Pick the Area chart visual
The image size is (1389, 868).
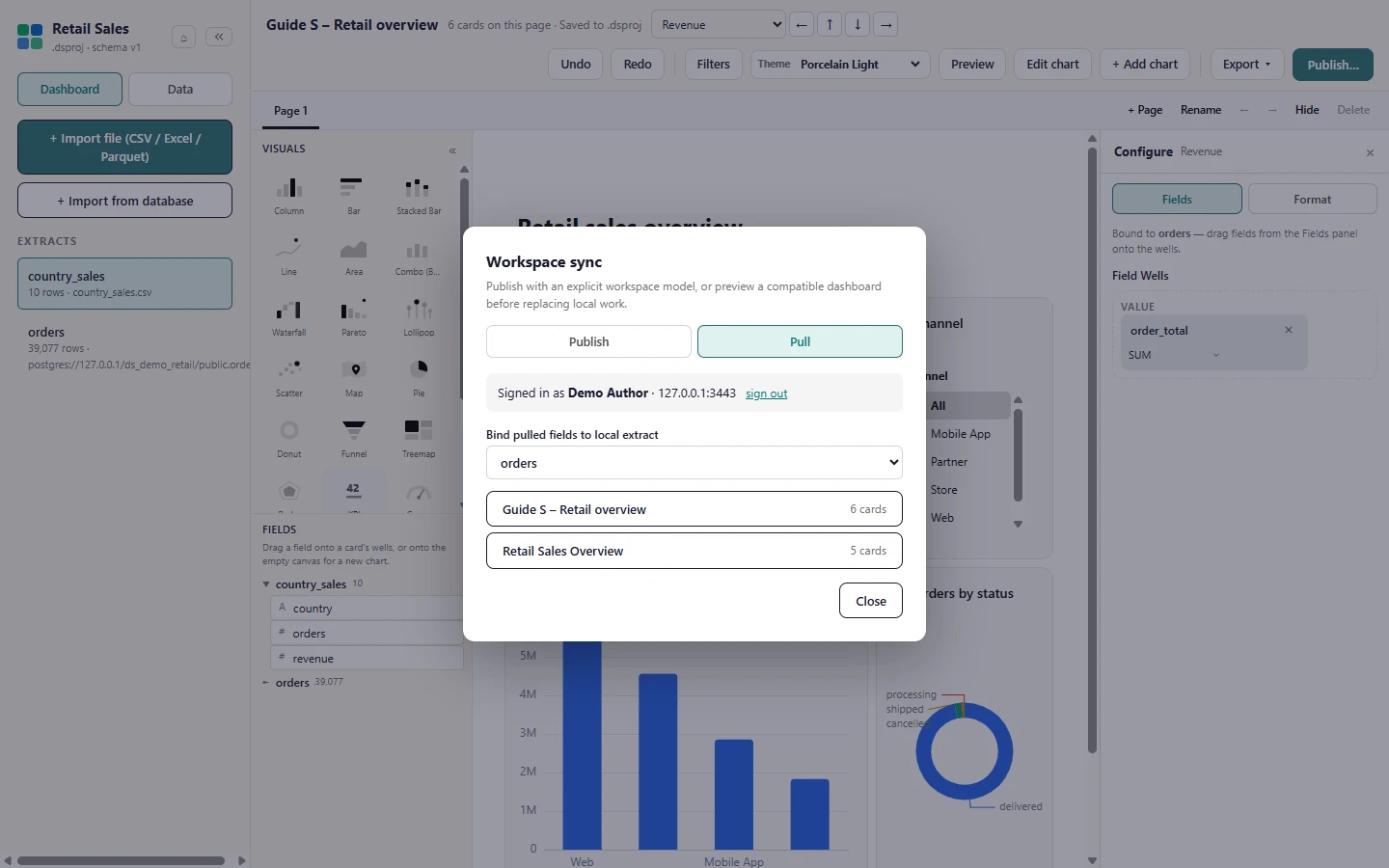pos(354,256)
